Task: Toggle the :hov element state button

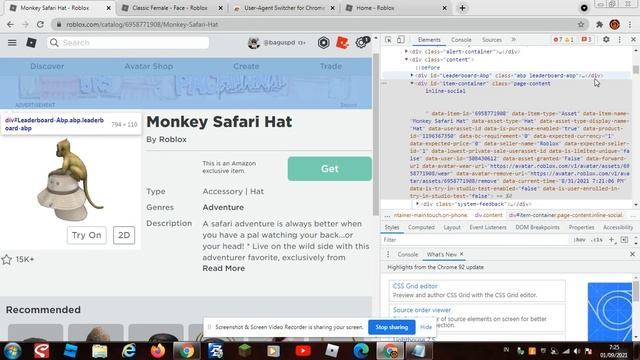Action: coord(579,240)
